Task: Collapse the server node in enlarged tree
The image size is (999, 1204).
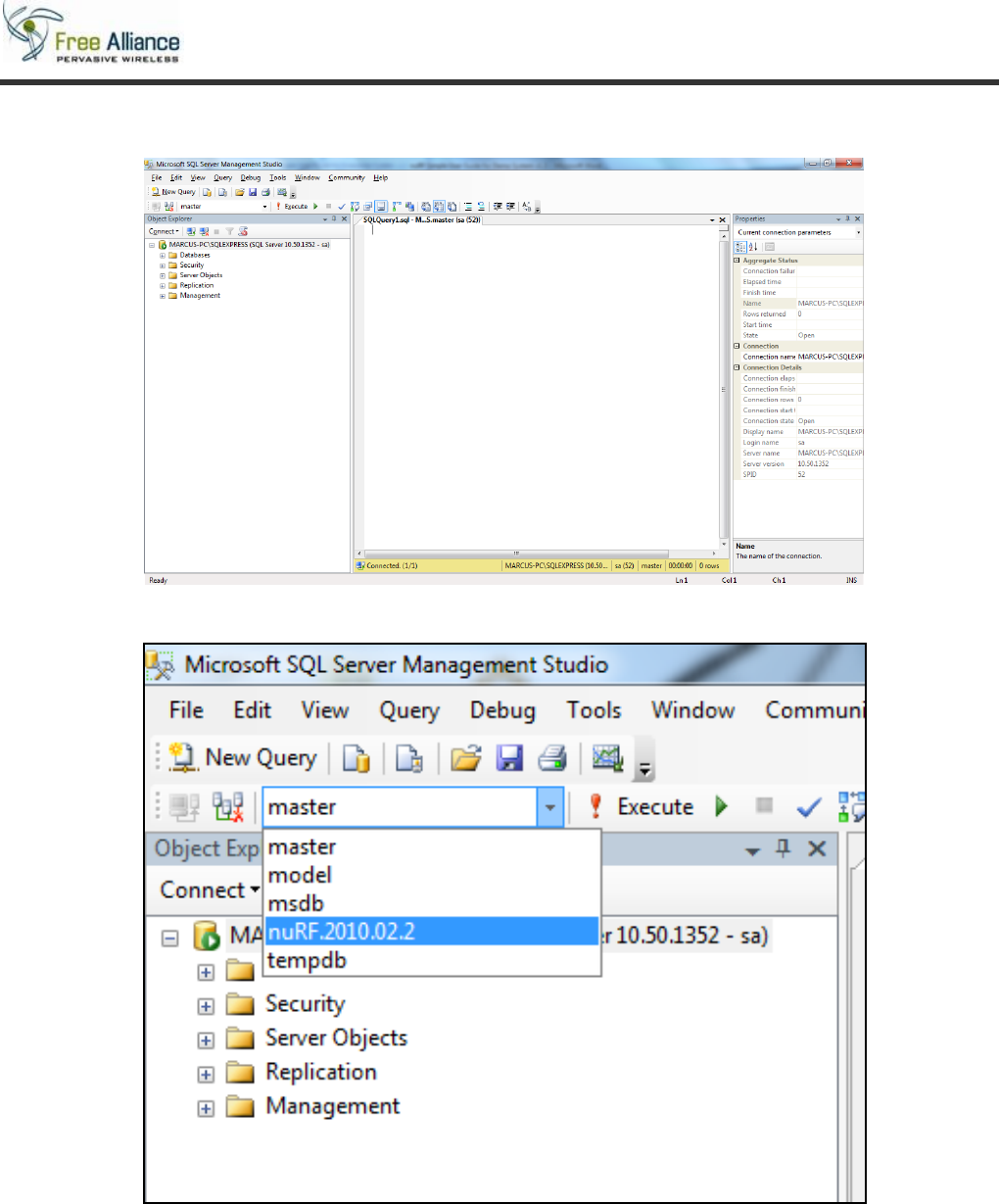Action: (x=170, y=938)
